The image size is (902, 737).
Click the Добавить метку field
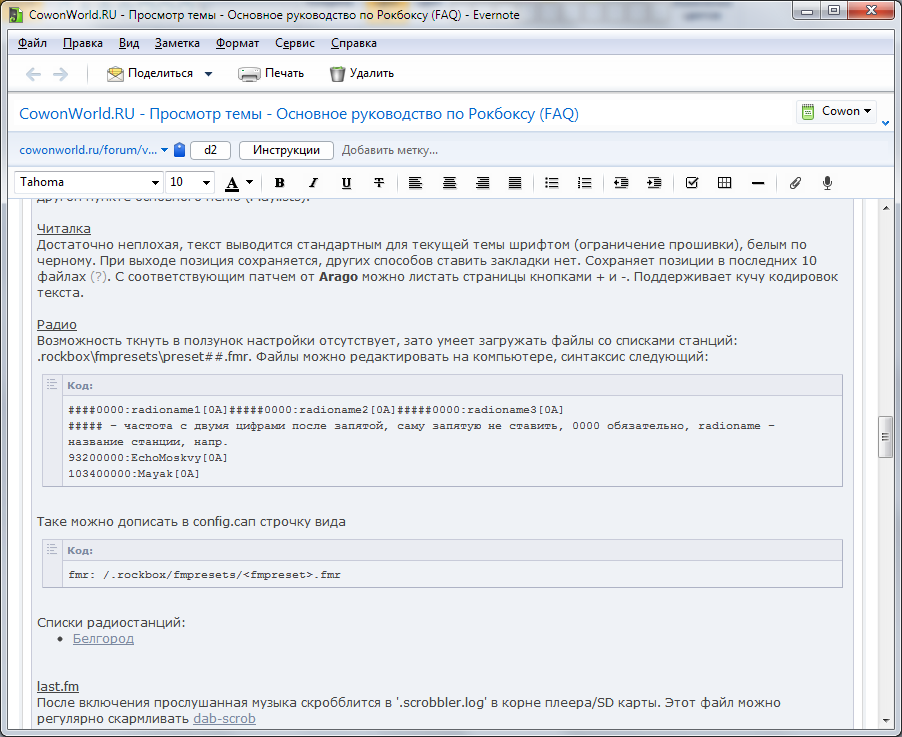pos(389,150)
